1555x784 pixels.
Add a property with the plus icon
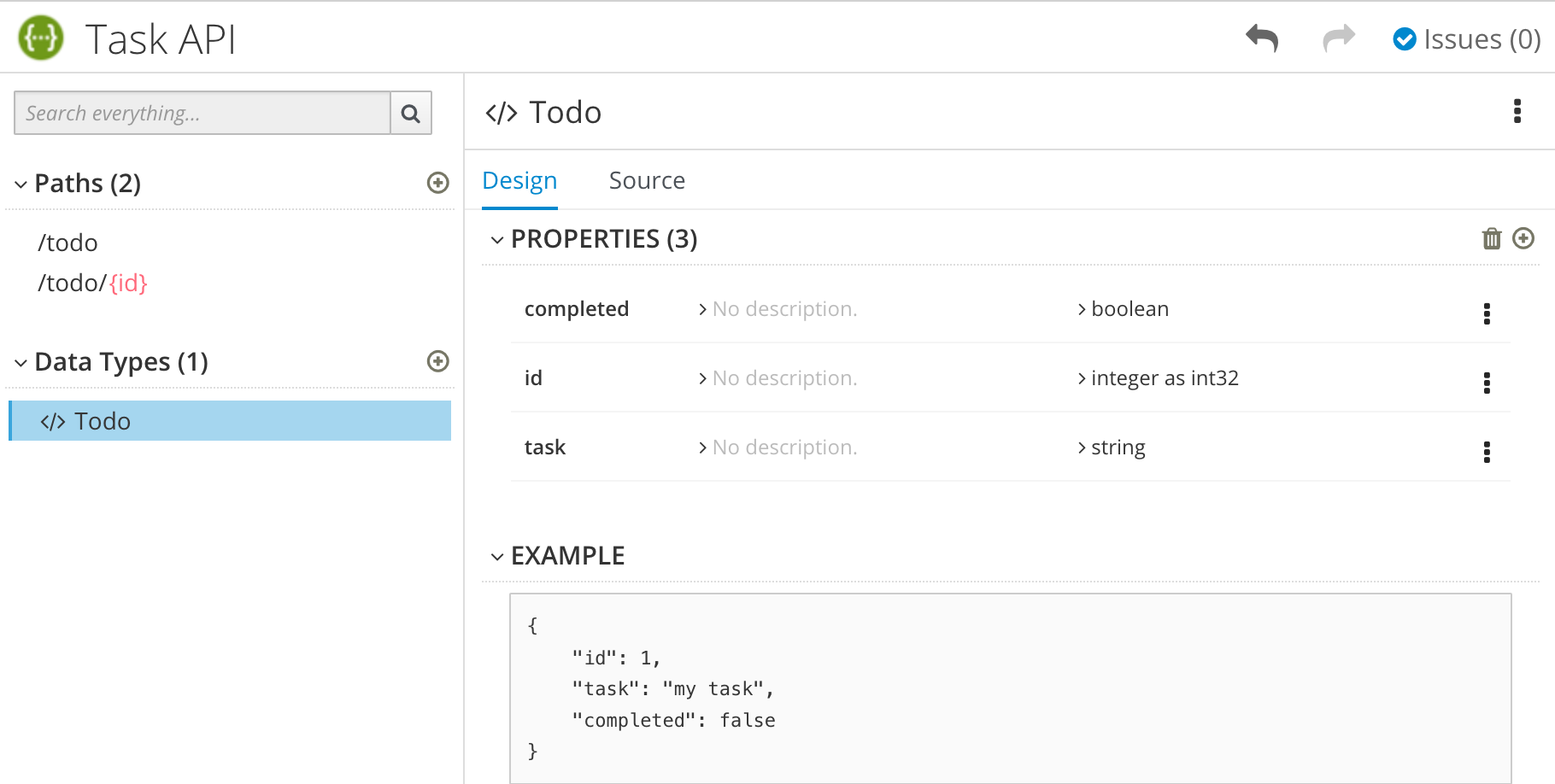point(1524,239)
